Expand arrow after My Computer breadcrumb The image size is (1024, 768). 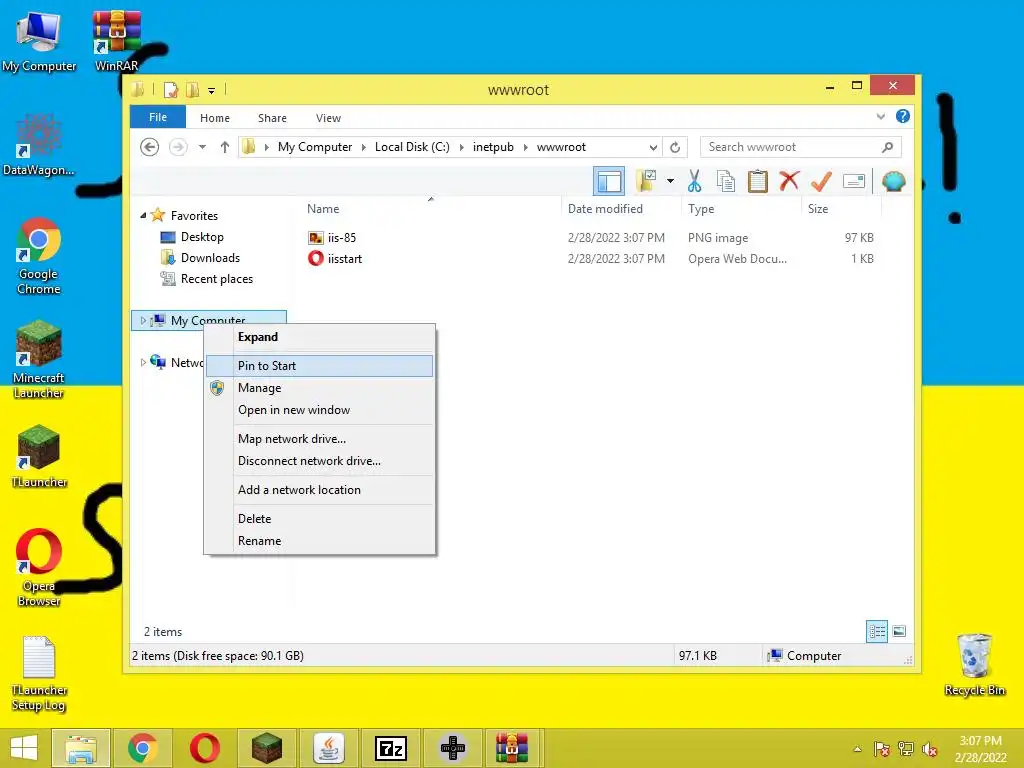pyautogui.click(x=364, y=147)
